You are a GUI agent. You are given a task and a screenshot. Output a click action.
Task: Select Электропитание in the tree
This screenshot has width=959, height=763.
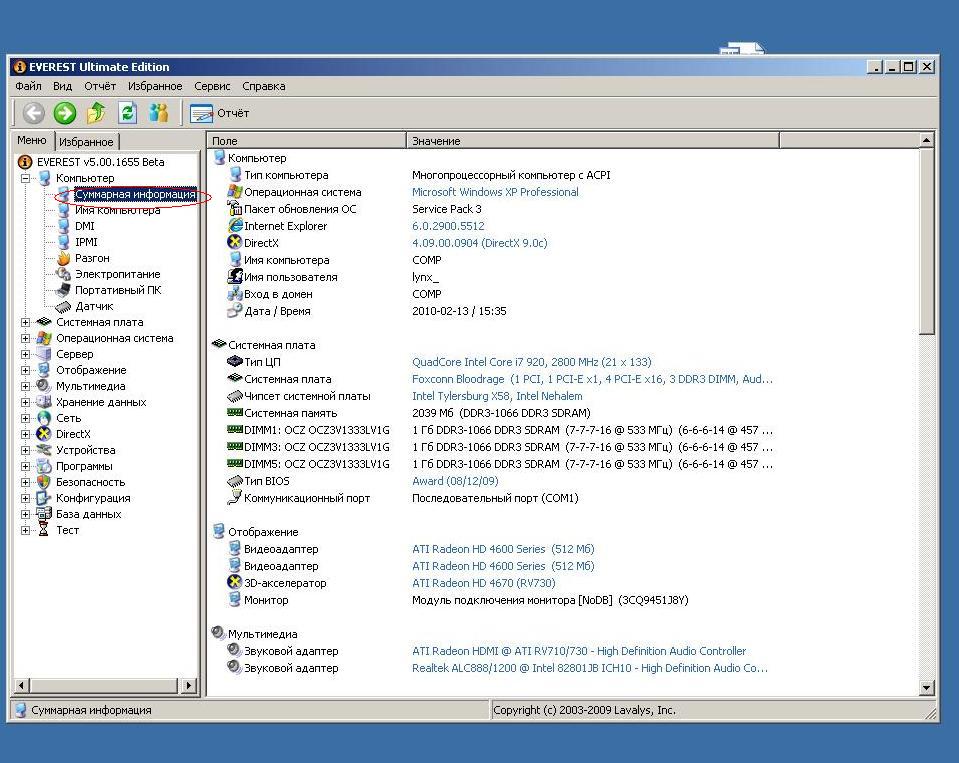(117, 274)
